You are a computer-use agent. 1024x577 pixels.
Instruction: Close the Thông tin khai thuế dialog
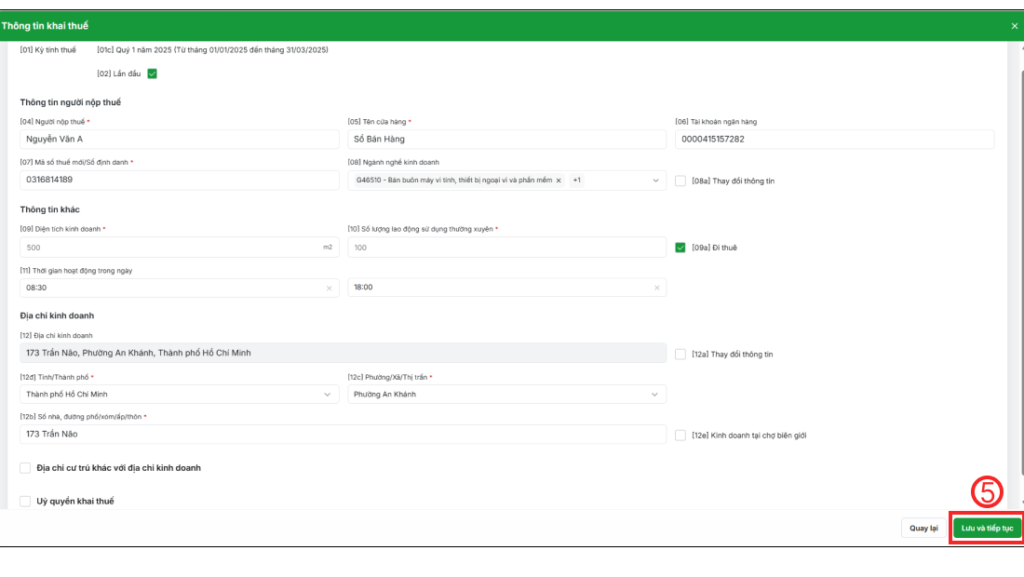tap(1014, 26)
